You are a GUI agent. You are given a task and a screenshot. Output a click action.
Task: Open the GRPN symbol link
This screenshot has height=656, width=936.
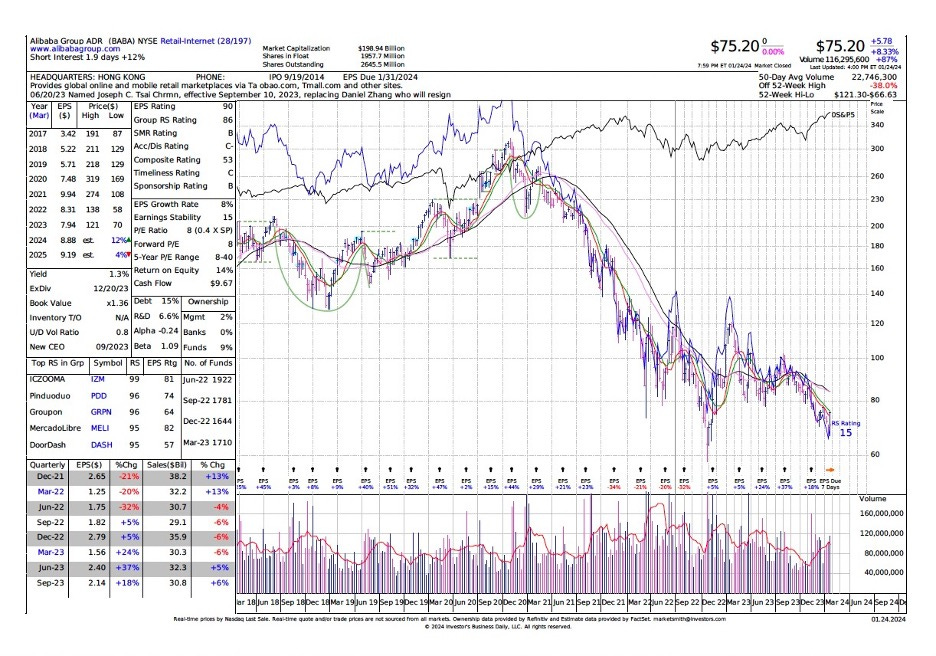click(101, 412)
